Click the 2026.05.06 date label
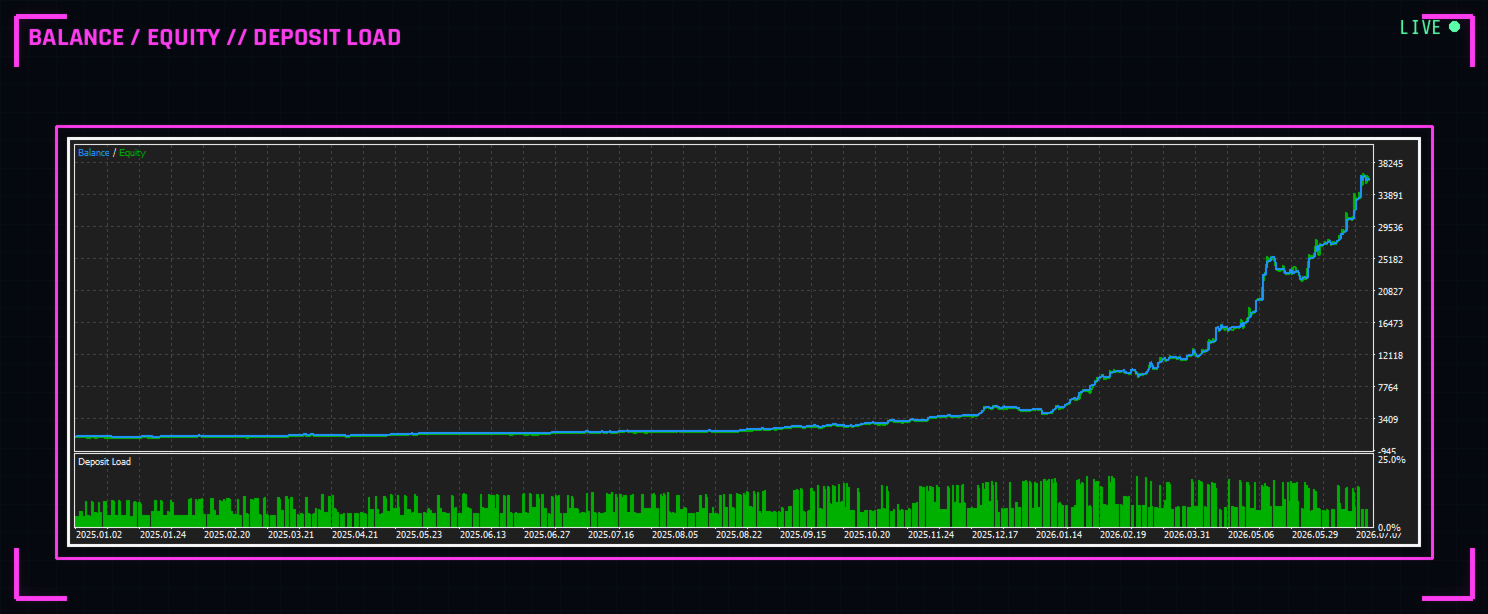The width and height of the screenshot is (1488, 614). point(1251,535)
